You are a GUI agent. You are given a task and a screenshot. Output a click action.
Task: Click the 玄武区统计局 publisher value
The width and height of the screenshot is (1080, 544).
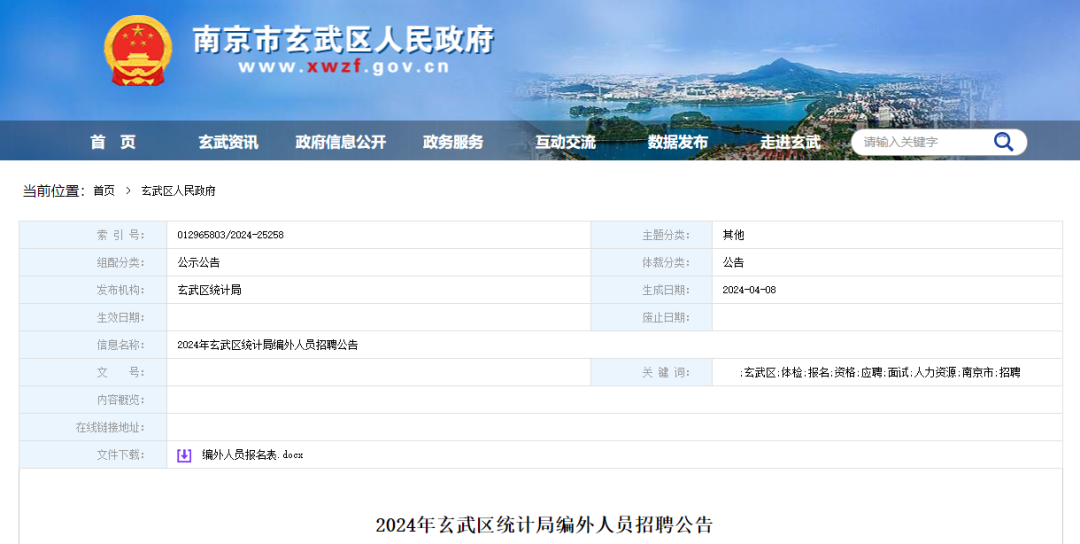[209, 290]
